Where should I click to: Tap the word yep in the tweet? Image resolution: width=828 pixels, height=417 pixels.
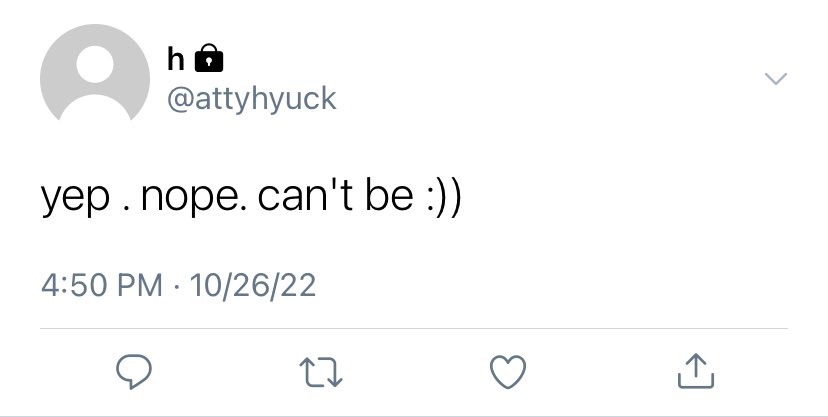click(76, 198)
